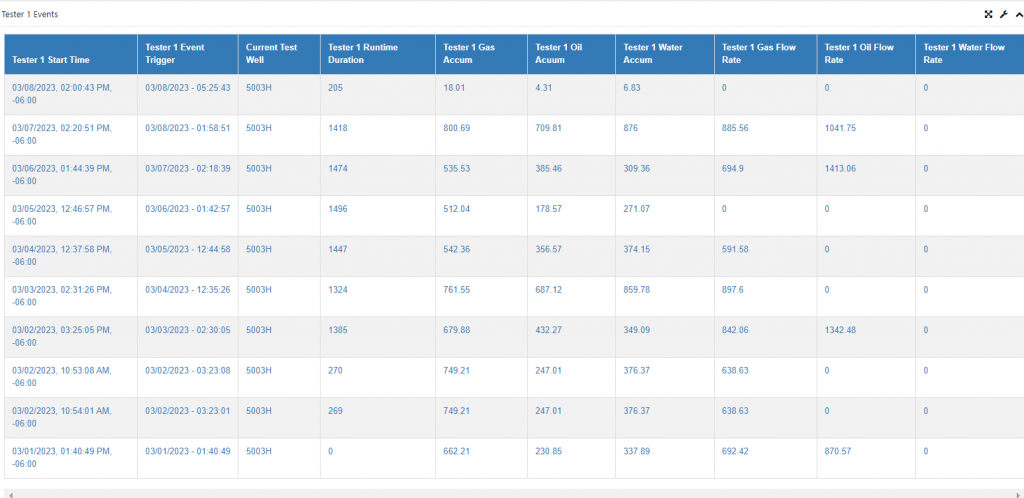Open the panel settings wrench icon
Screen dimensions: 1024x498
[1004, 14]
